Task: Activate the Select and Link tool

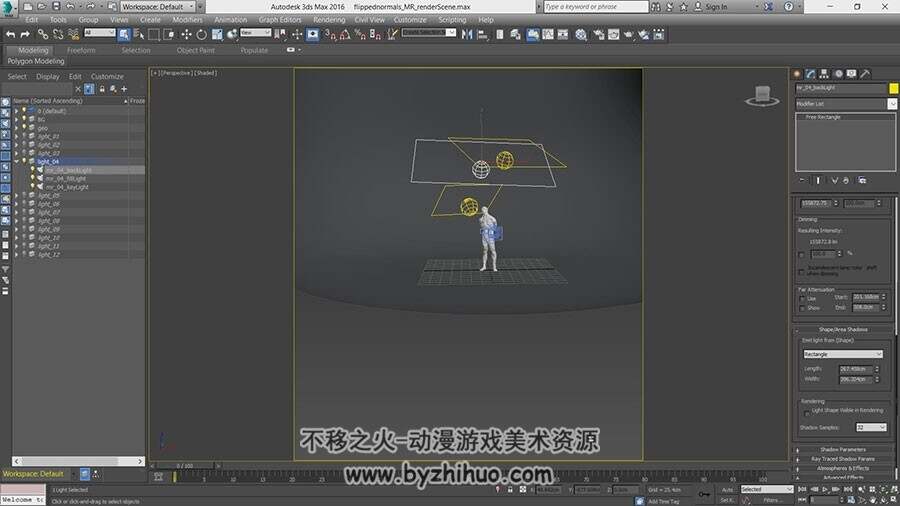Action: pyautogui.click(x=43, y=35)
